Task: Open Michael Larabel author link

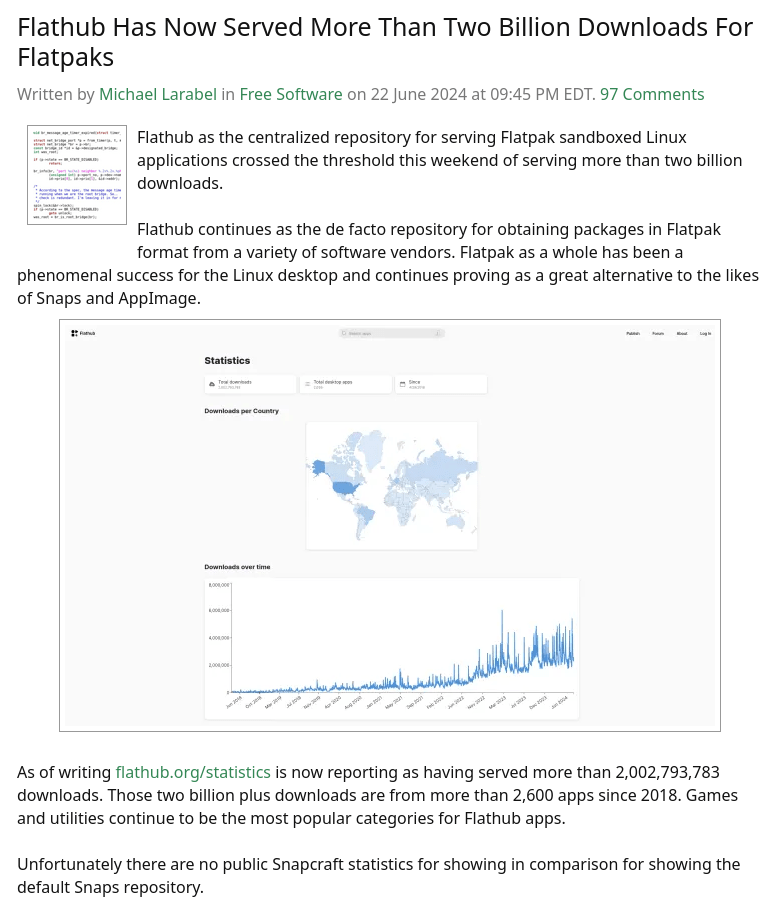Action: click(158, 94)
